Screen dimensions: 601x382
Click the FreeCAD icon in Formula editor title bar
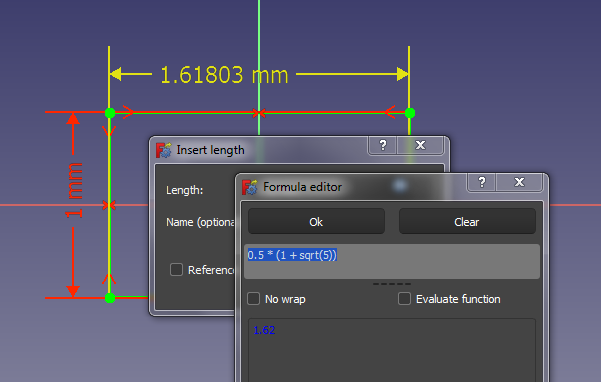[250, 187]
